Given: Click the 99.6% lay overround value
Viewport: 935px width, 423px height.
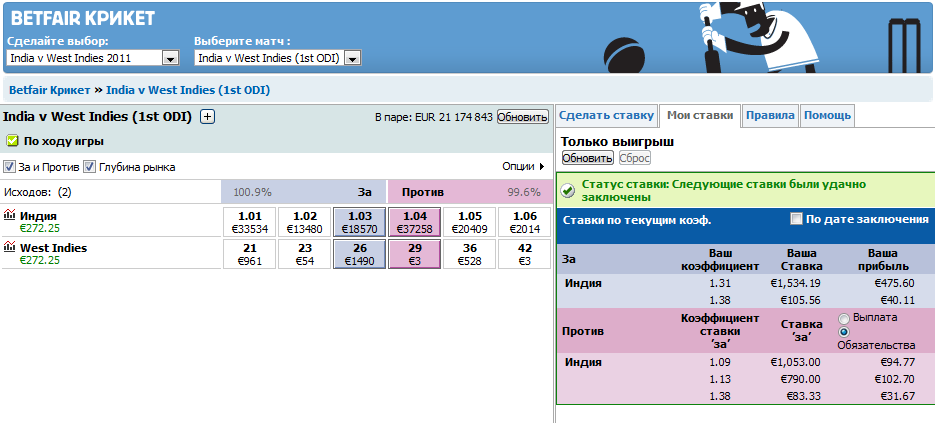Looking at the screenshot, I should tap(524, 192).
